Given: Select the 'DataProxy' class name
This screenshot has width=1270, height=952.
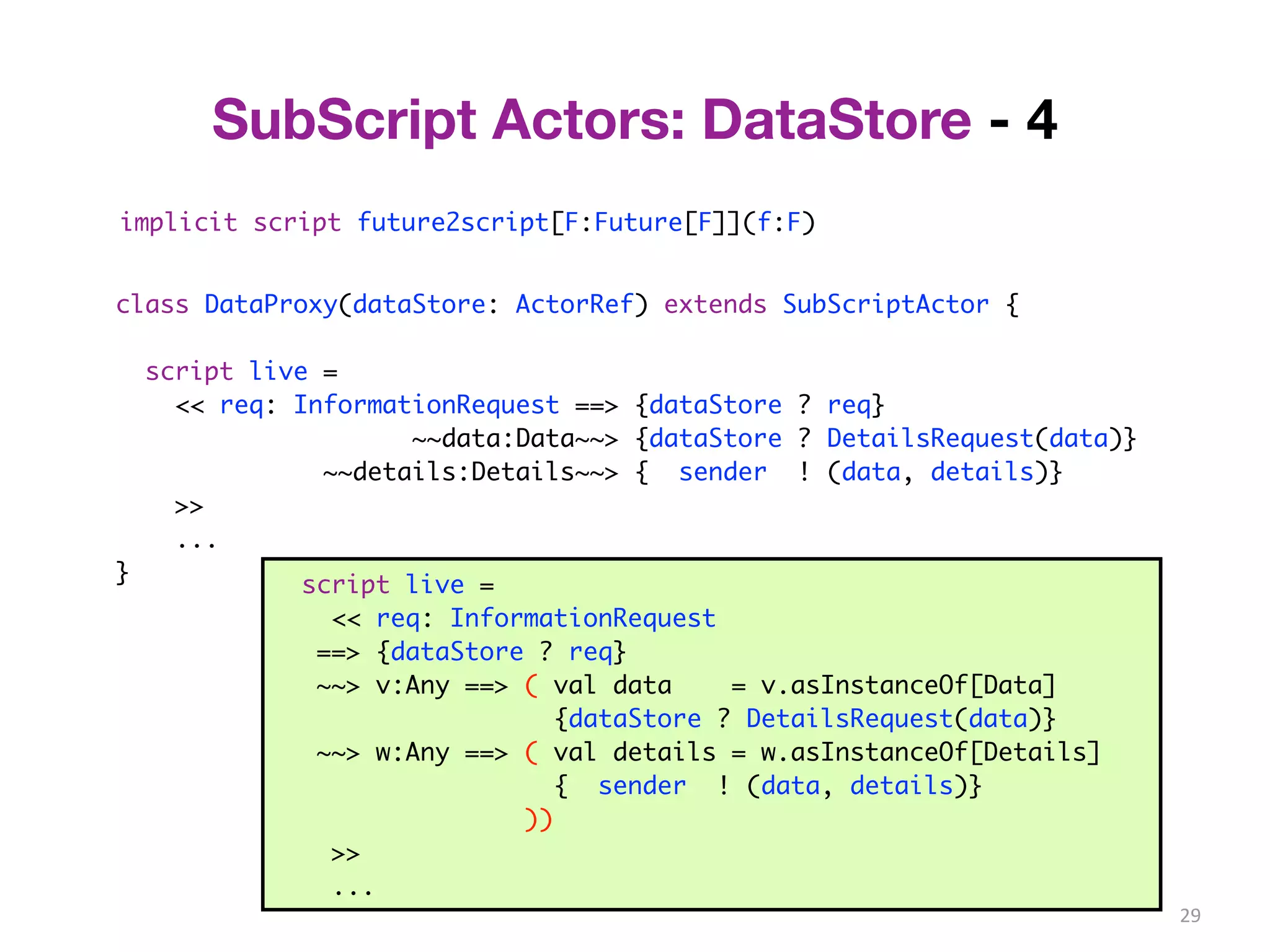Looking at the screenshot, I should coord(270,305).
